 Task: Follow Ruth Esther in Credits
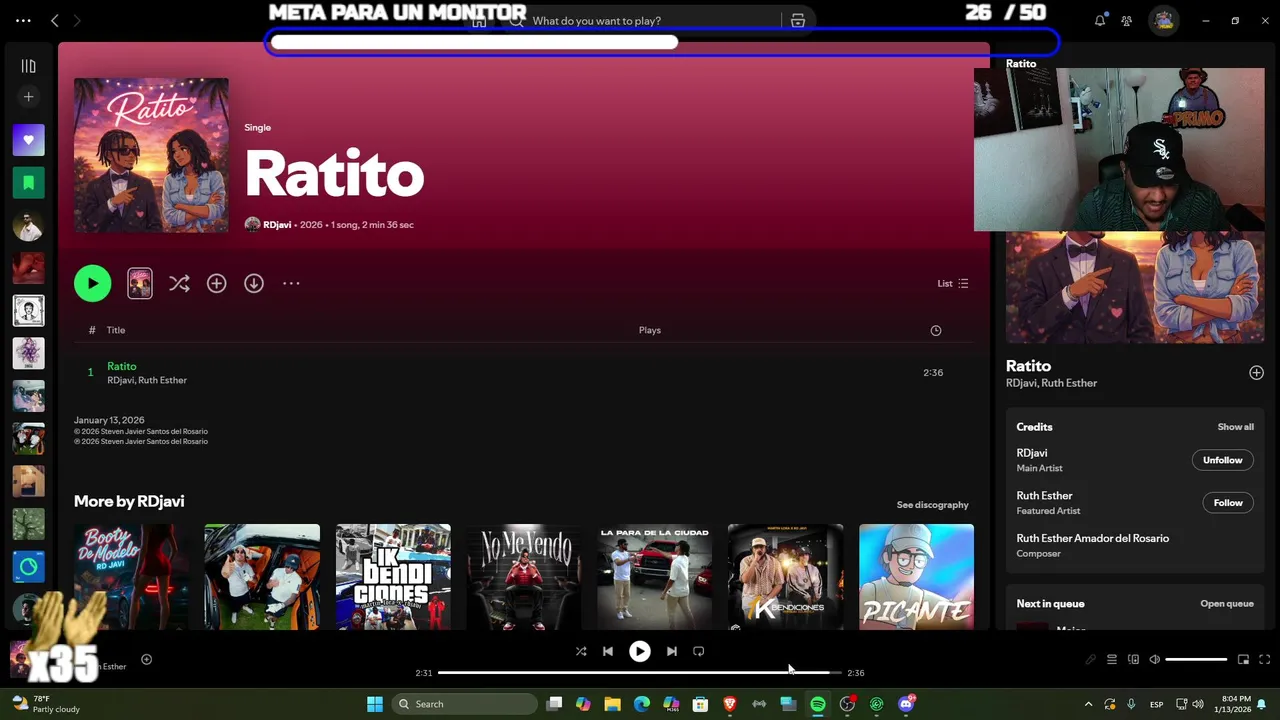click(x=1228, y=503)
